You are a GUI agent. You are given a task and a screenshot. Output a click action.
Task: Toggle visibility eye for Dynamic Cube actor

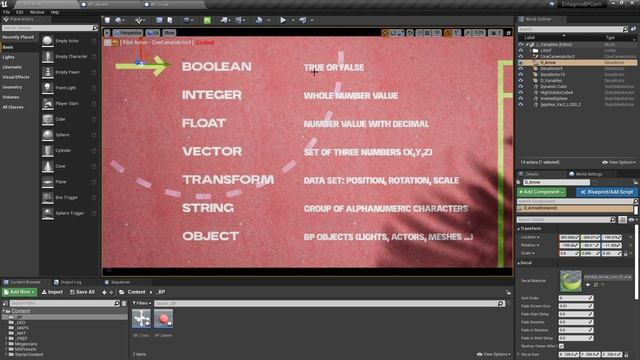tap(521, 87)
